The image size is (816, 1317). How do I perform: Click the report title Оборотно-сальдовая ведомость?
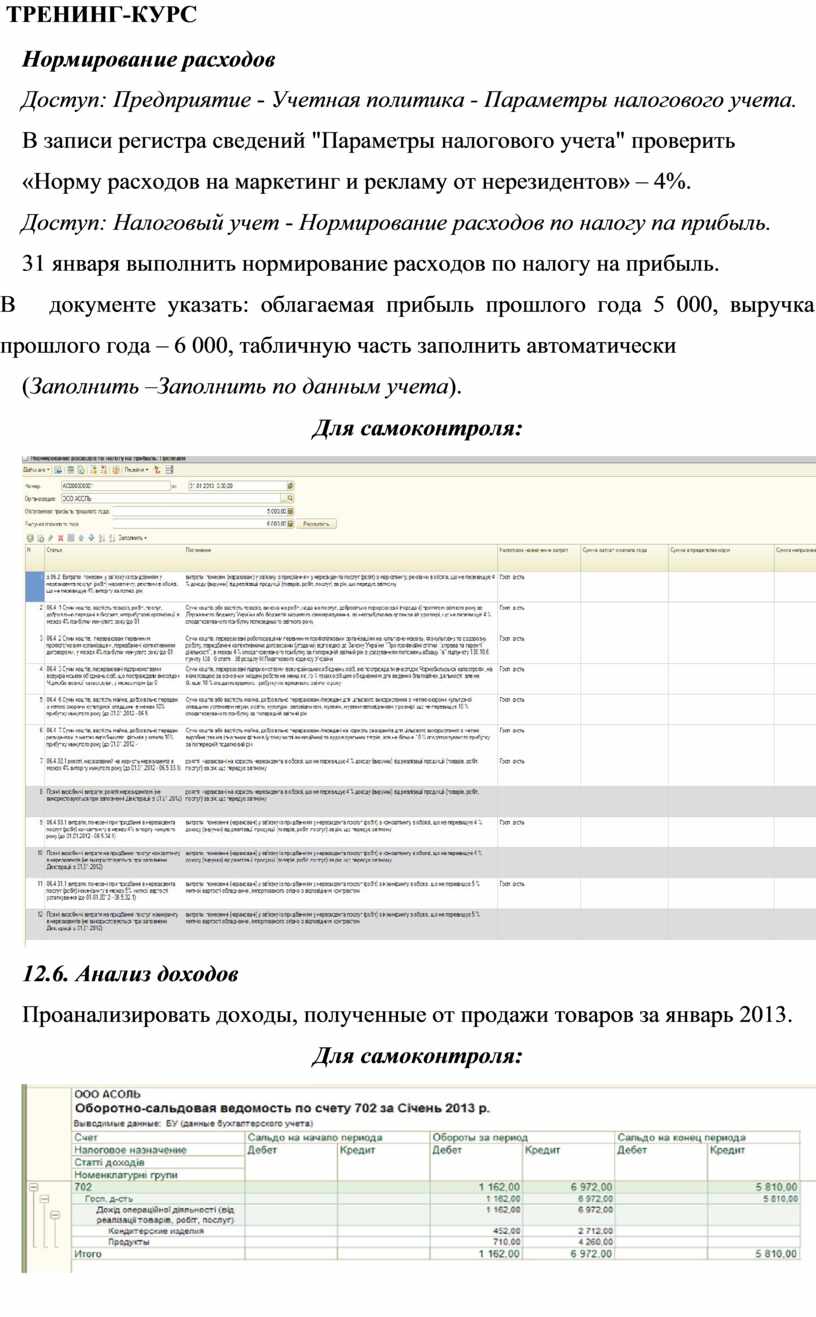pos(283,1108)
